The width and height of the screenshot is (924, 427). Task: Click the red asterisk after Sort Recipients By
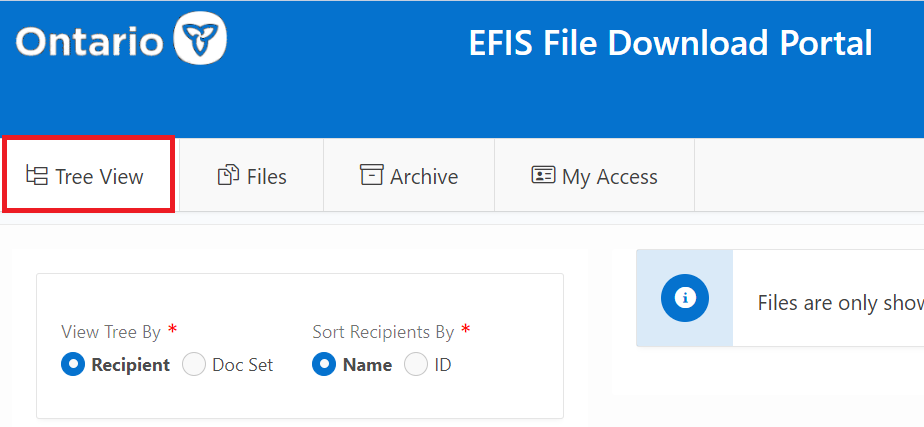coord(466,329)
